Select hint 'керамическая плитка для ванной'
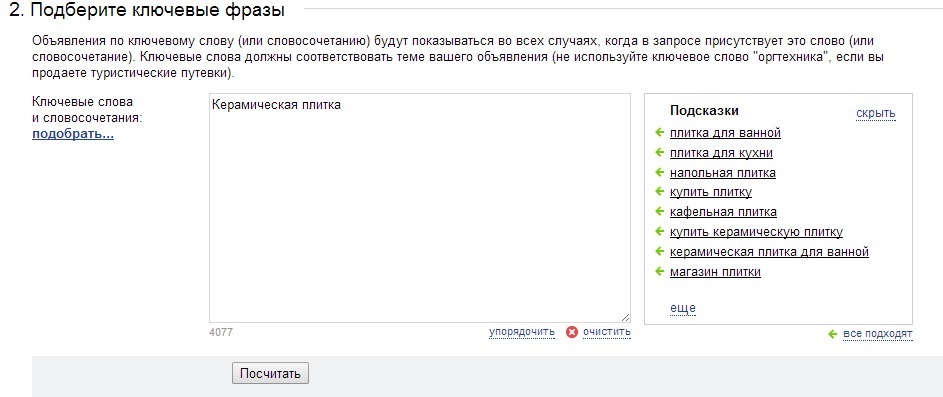Image resolution: width=943 pixels, height=397 pixels. click(x=769, y=251)
